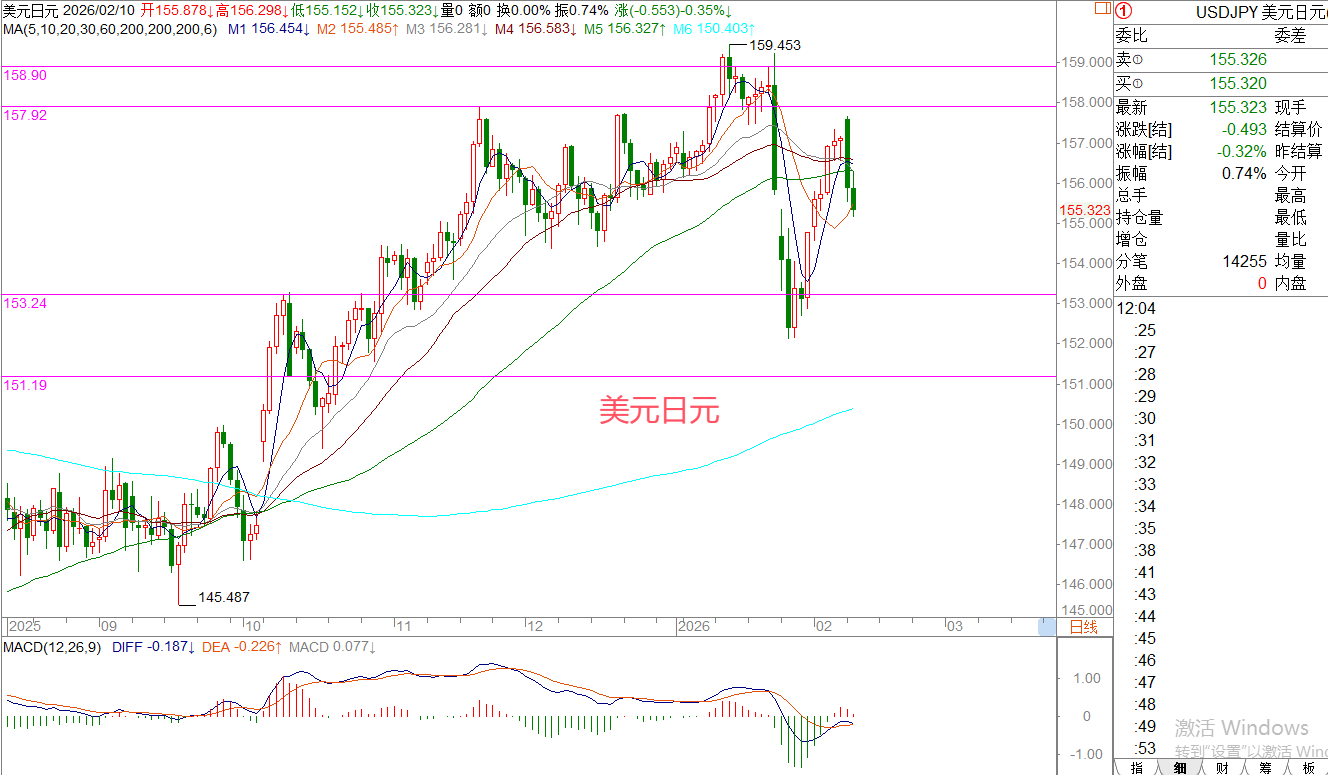Open the 板 tab
This screenshot has width=1328, height=775.
tap(1307, 767)
